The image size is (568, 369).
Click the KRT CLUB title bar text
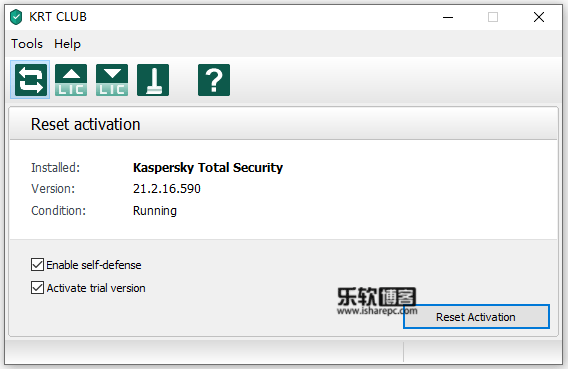click(58, 17)
